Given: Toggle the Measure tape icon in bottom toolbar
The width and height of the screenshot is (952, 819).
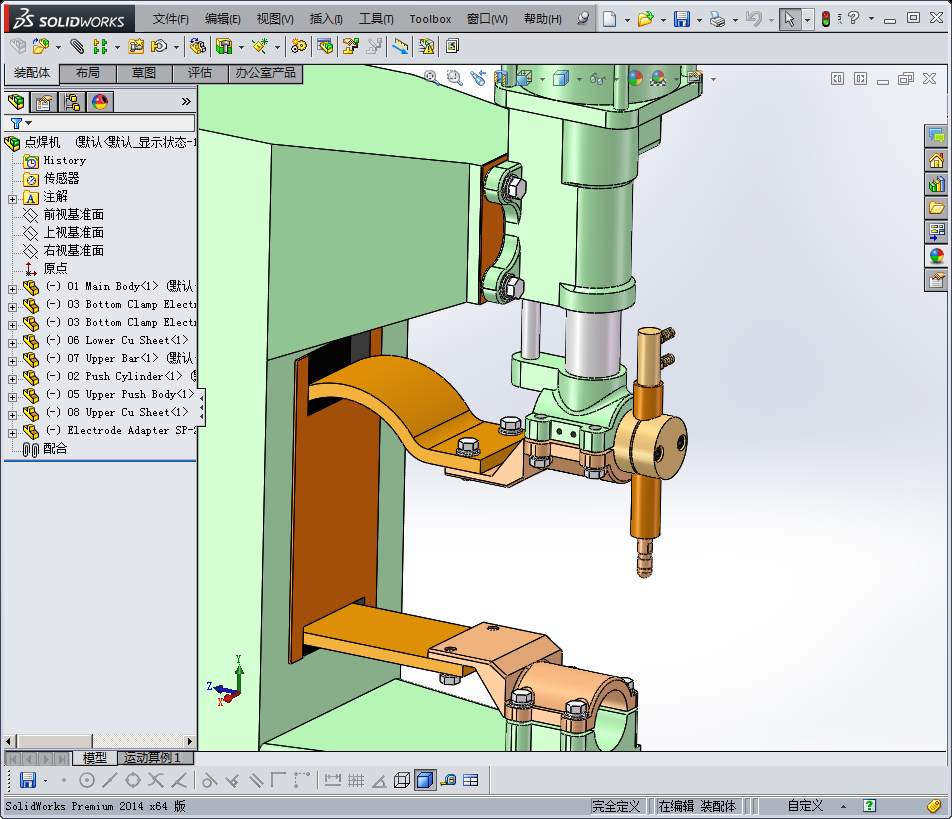Looking at the screenshot, I should pyautogui.click(x=448, y=780).
